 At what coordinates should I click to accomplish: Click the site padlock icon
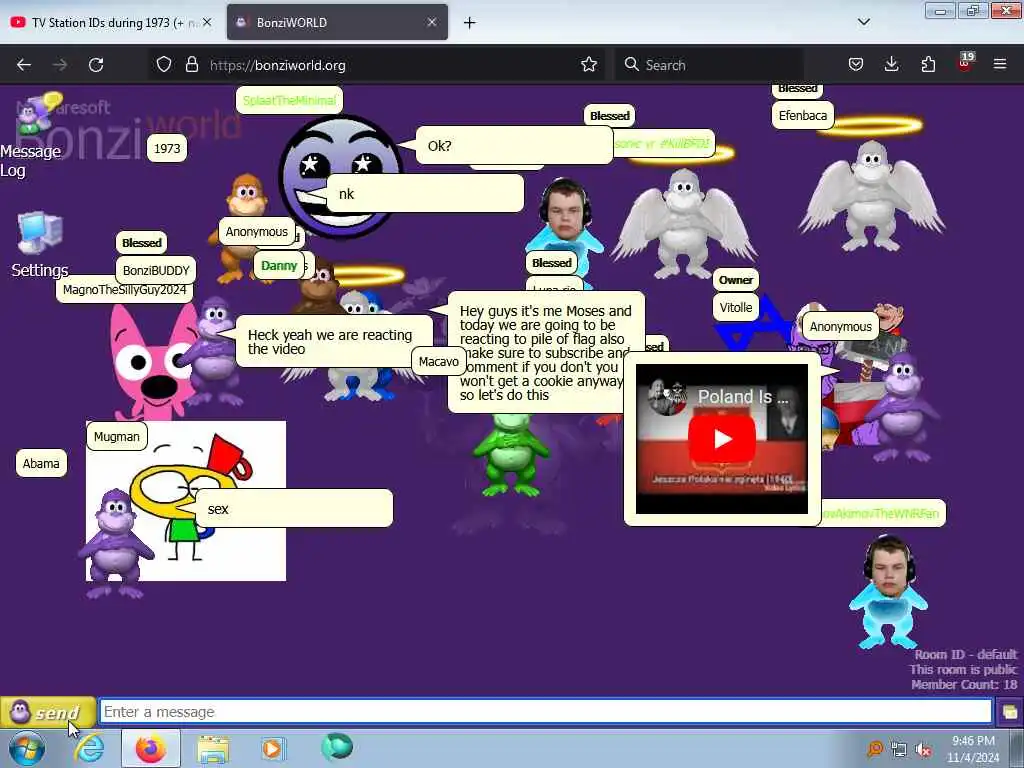coord(191,65)
